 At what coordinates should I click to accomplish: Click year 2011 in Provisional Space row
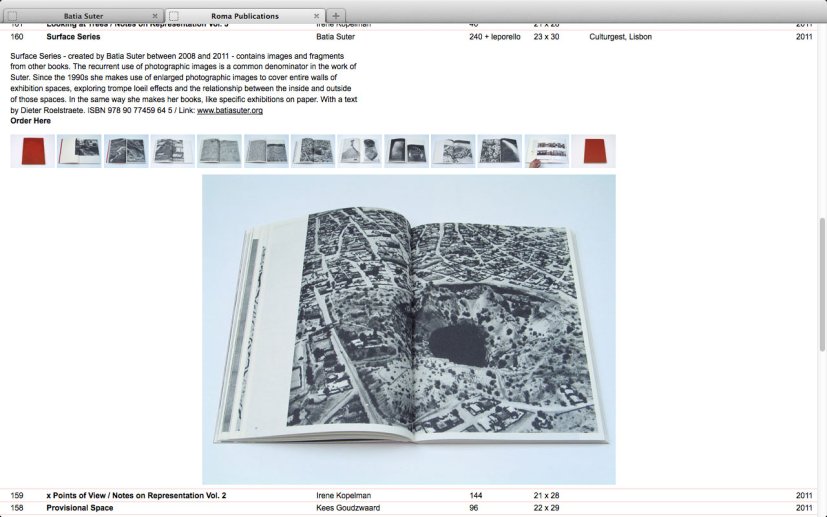(x=804, y=508)
